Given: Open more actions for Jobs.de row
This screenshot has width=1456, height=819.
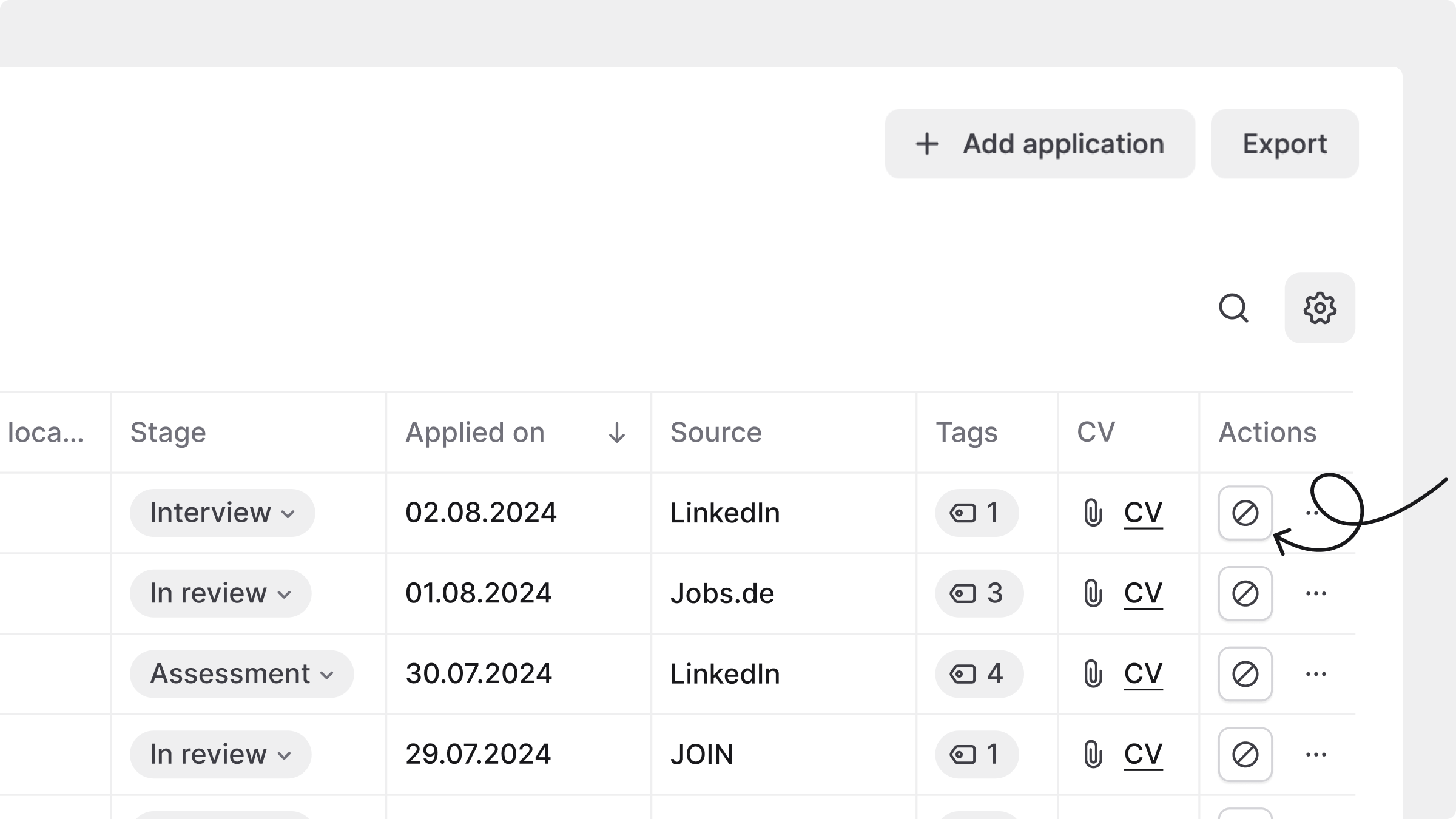Looking at the screenshot, I should (1315, 593).
